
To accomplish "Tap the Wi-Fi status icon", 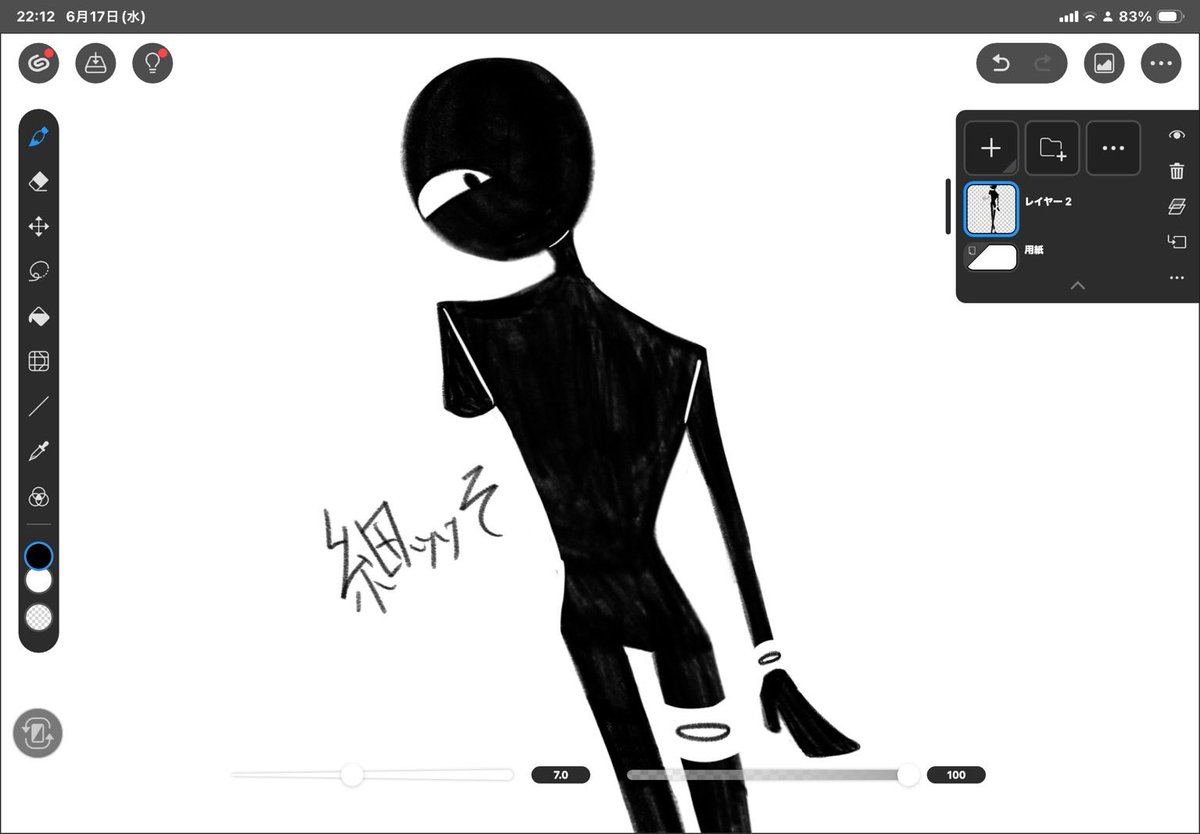I will [x=1090, y=17].
